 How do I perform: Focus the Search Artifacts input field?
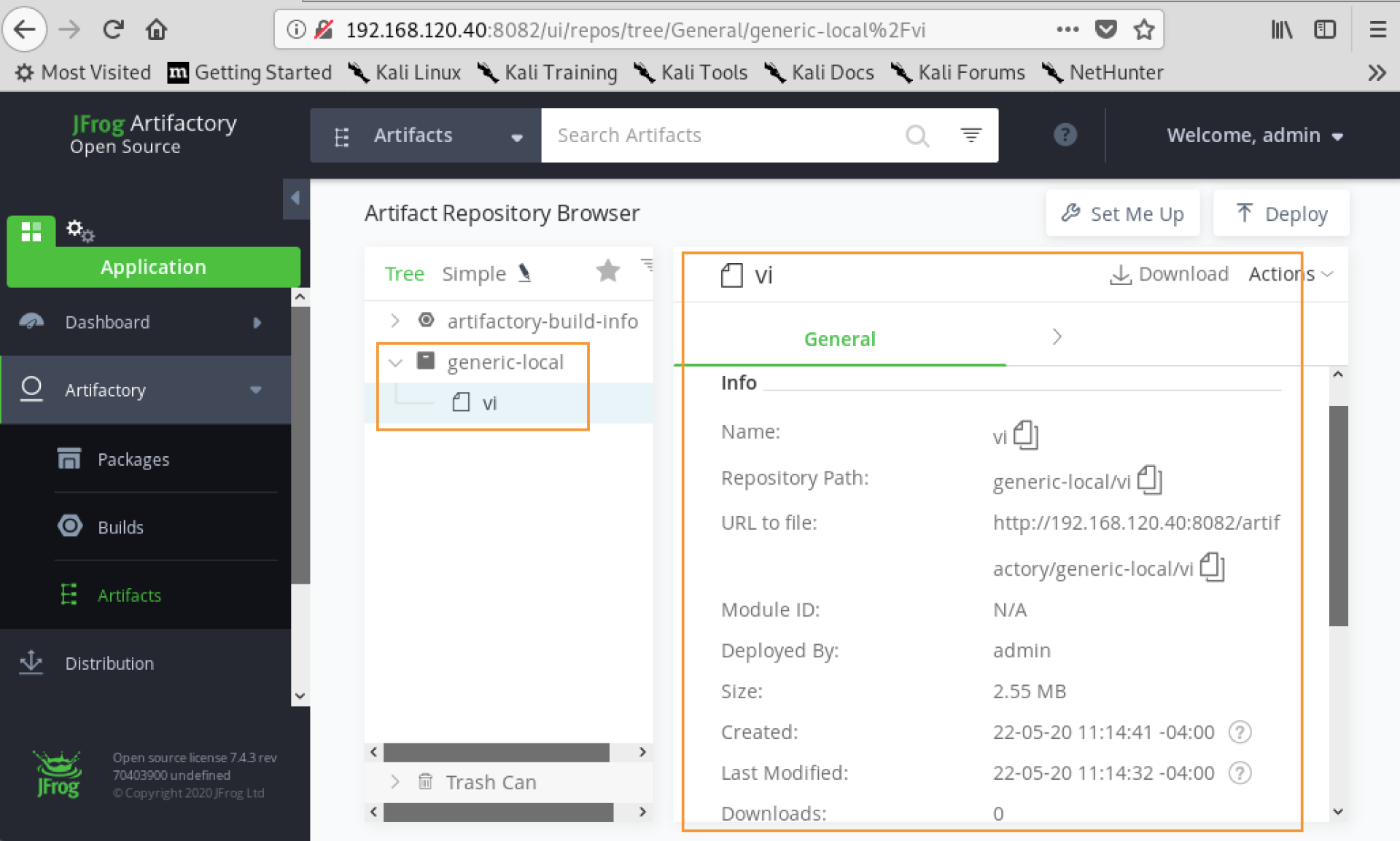(722, 136)
